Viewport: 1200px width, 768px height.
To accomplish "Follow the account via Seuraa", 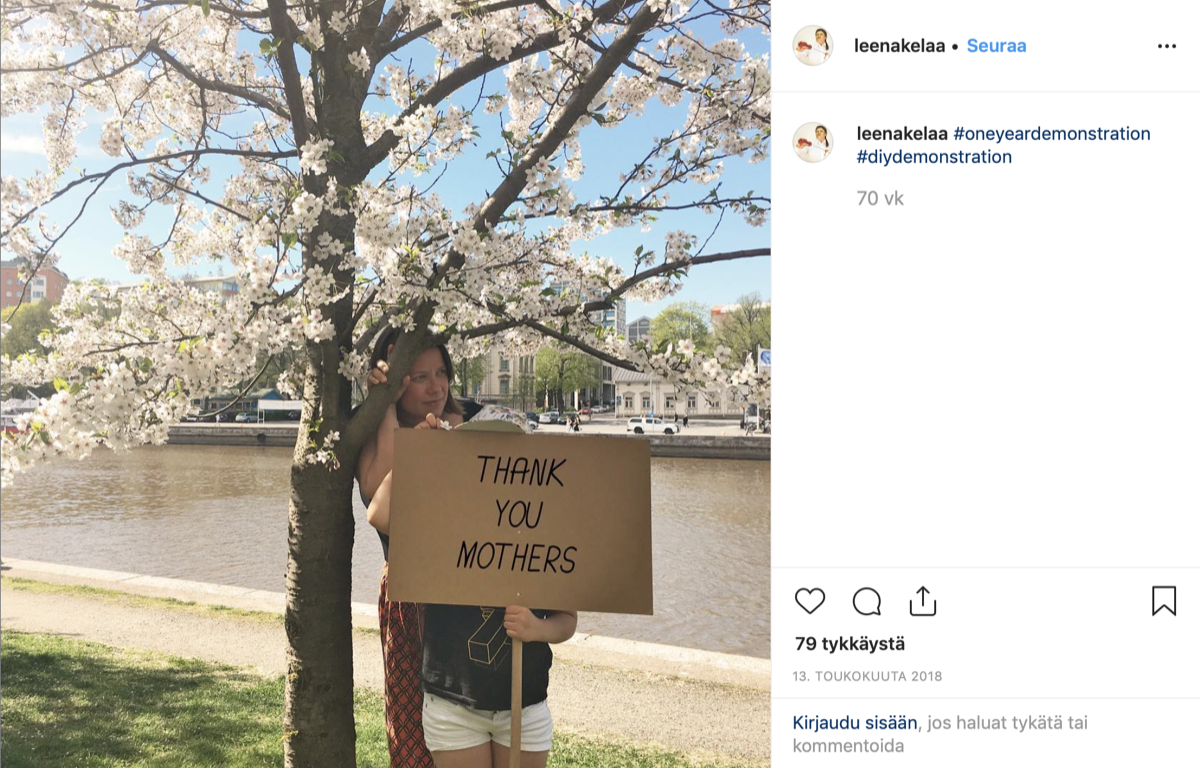I will click(x=996, y=46).
